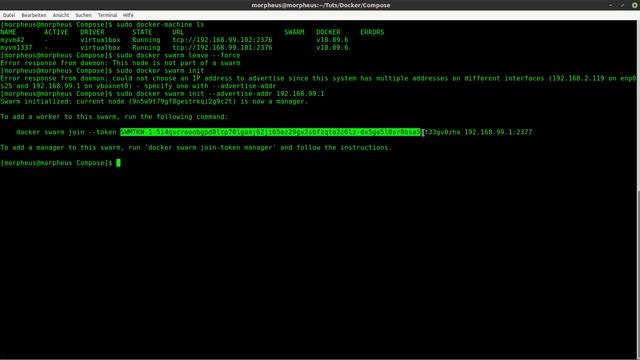The image size is (640, 360).
Task: Click the 'NAME' column header
Action: point(8,32)
